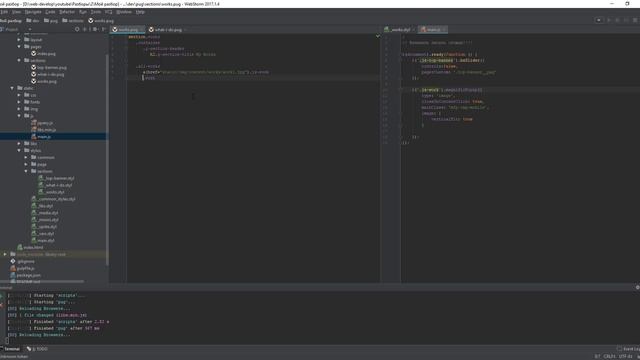Collapse the pages folder
640x360 pixels.
pyautogui.click(x=19, y=47)
